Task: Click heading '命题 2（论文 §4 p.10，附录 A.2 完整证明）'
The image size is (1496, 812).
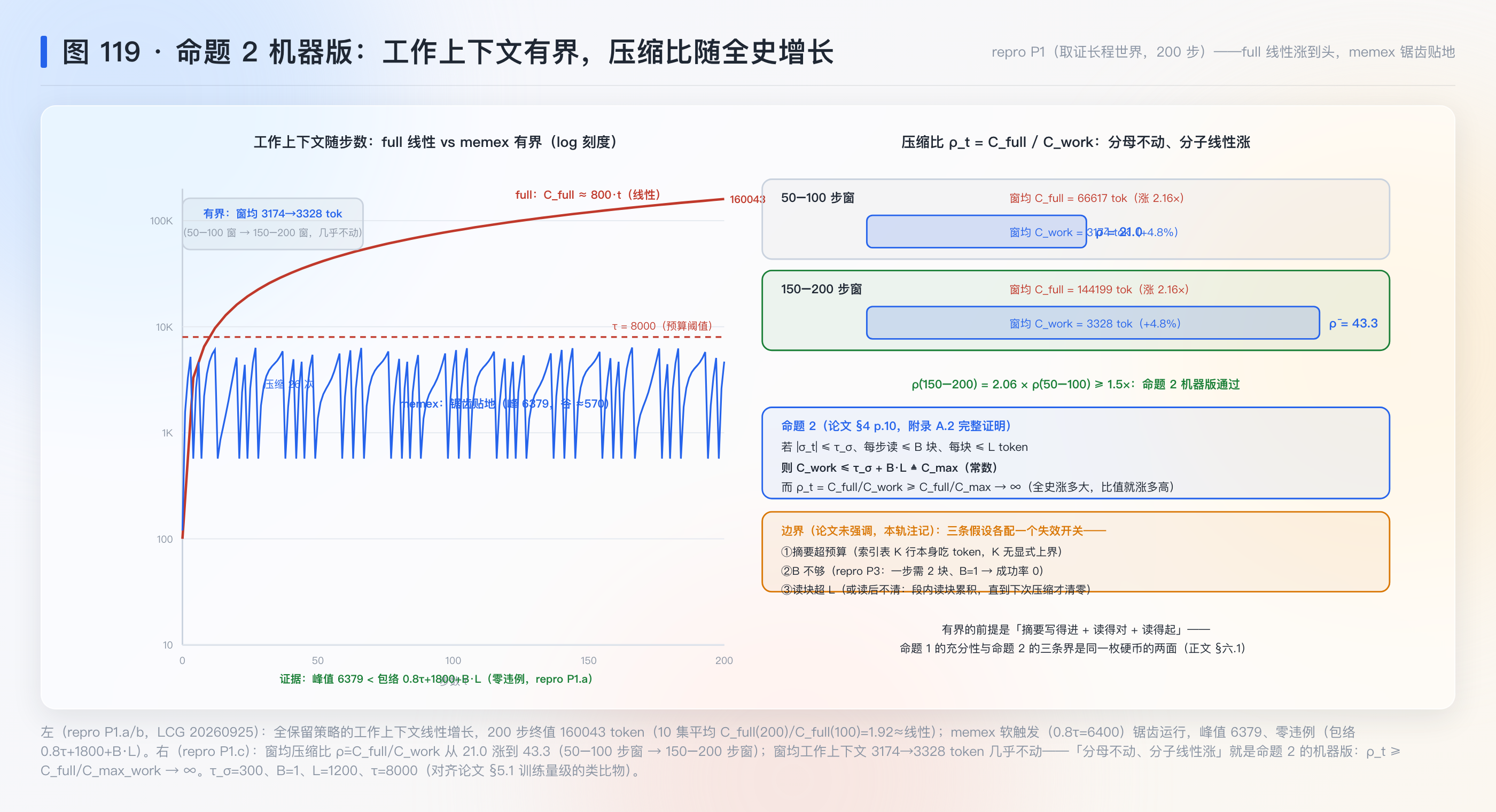Action: point(897,426)
